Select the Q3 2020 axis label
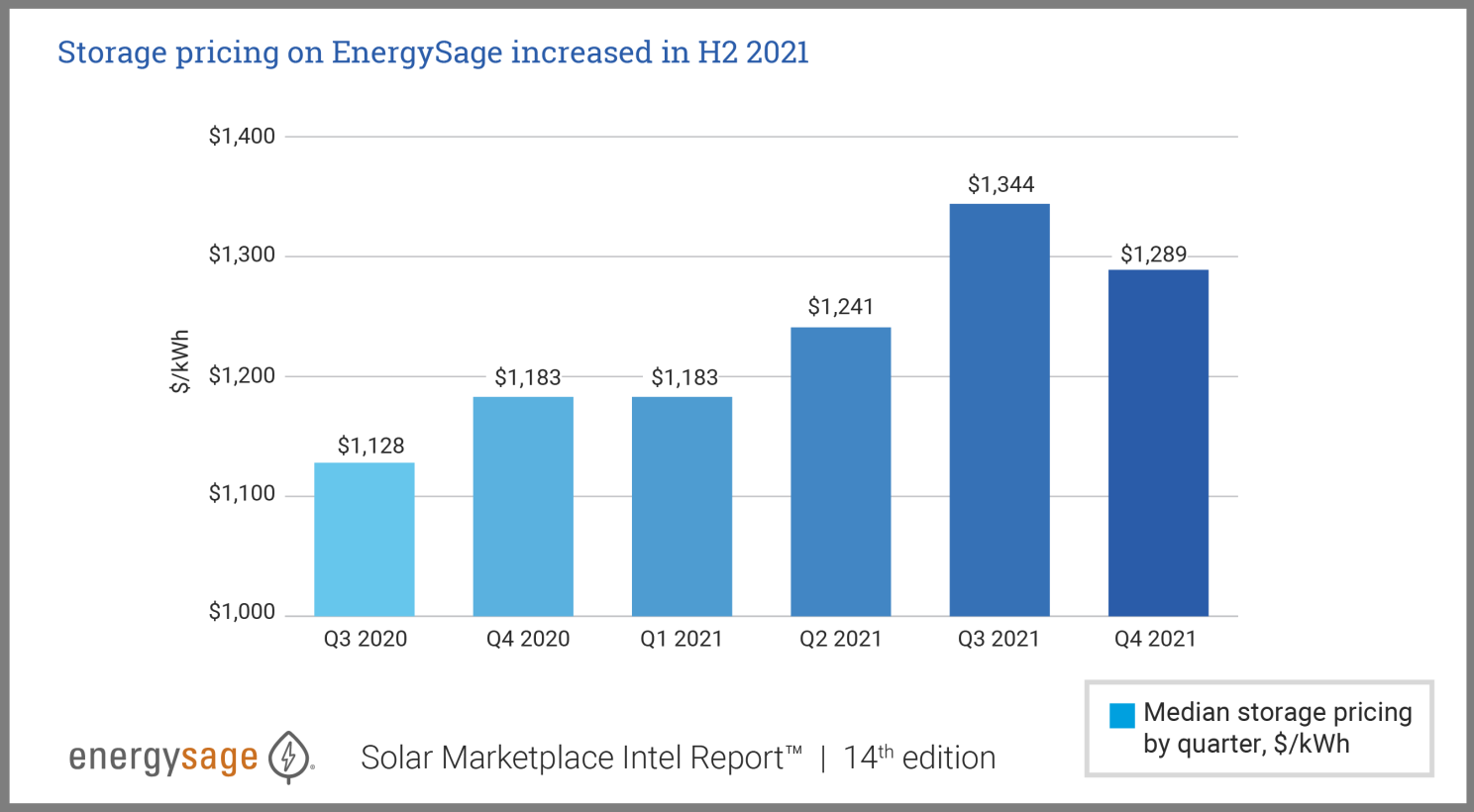Screen dimensions: 1474x812 pos(365,639)
